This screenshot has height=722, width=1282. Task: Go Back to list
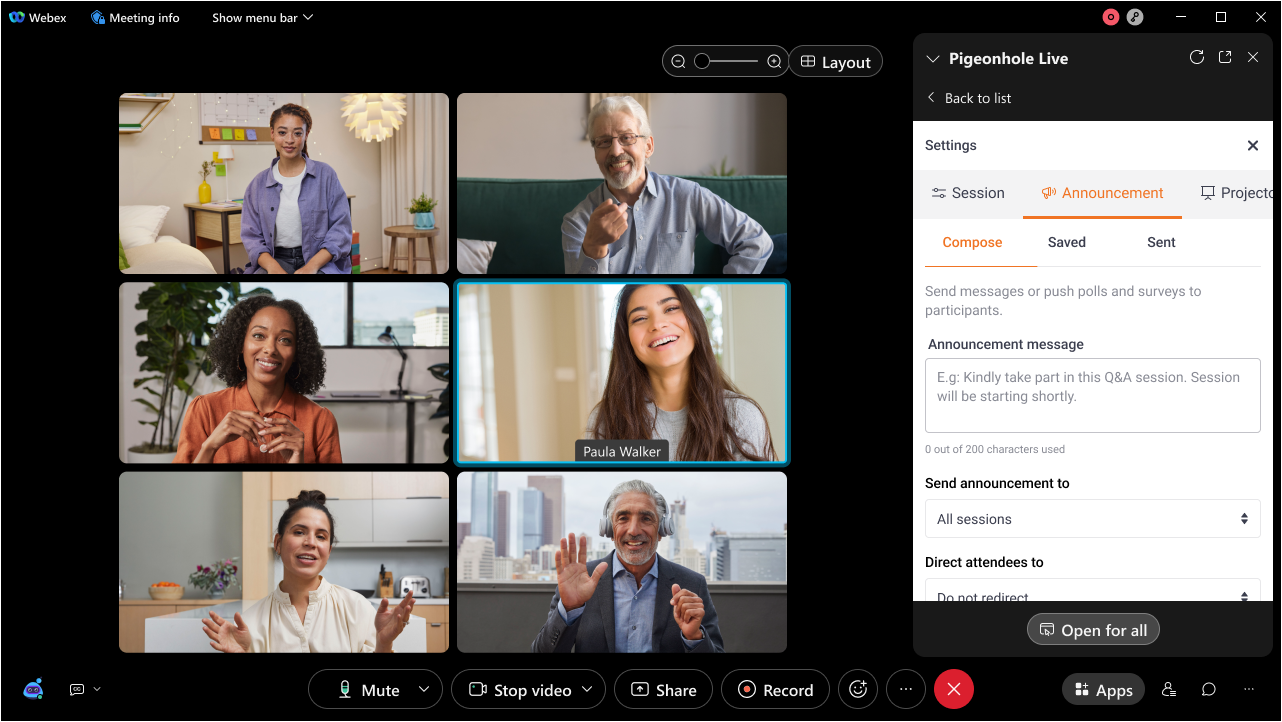[968, 98]
